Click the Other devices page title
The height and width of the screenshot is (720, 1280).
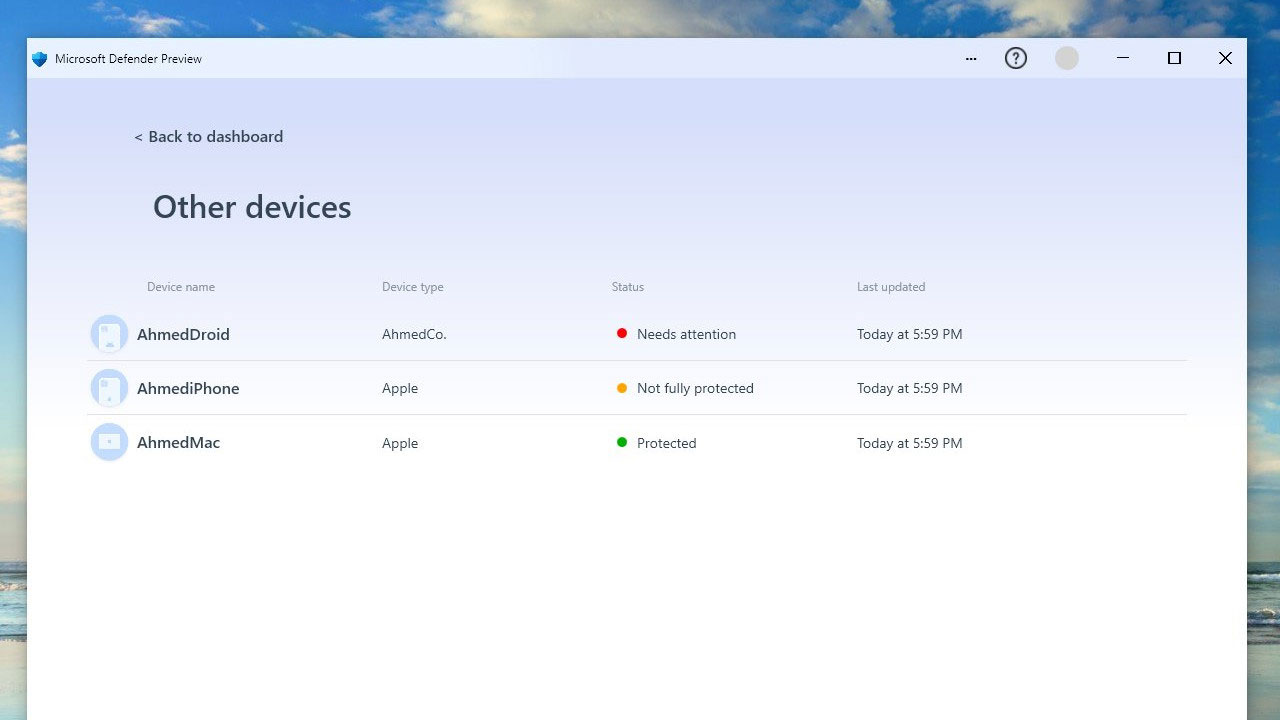pos(251,207)
